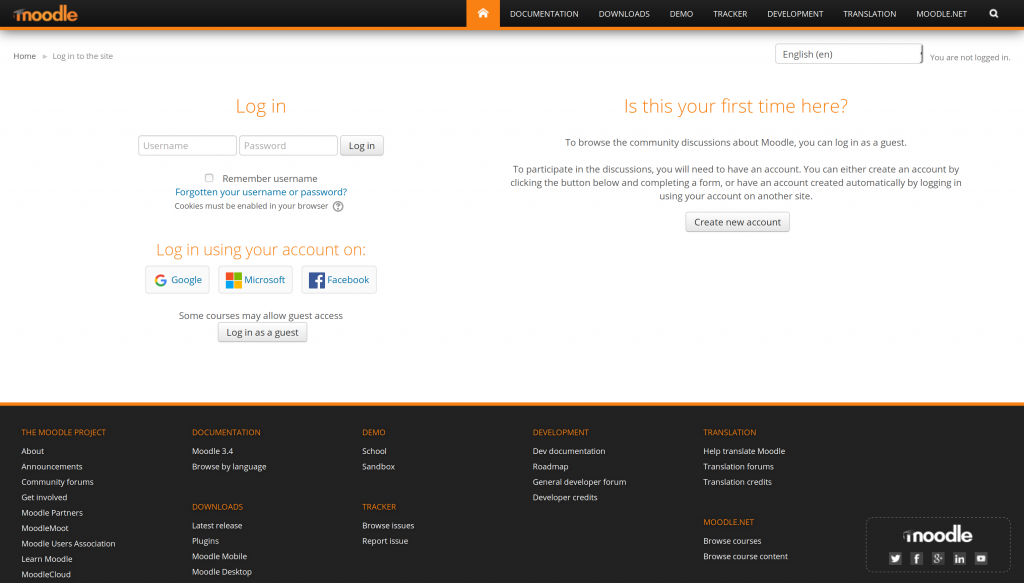Open Moodle's Twitter page from the footer
Screen dimensions: 1024x583
tap(895, 558)
